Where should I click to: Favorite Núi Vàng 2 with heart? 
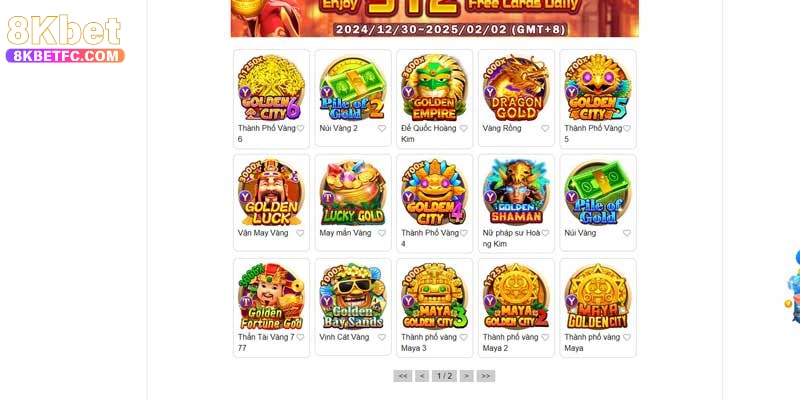(x=382, y=129)
